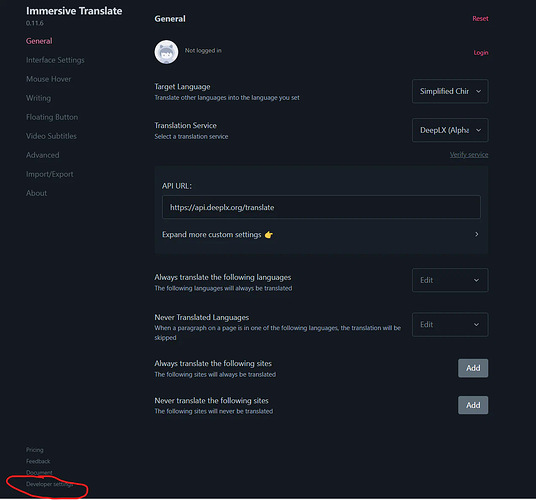Viewport: 536px width, 500px height.
Task: Open Developer settings link
Action: point(50,484)
